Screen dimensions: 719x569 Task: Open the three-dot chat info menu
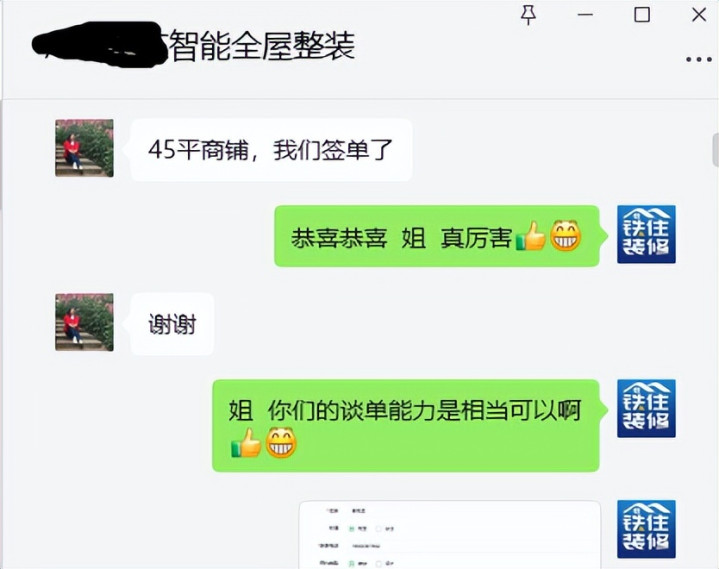[x=699, y=60]
